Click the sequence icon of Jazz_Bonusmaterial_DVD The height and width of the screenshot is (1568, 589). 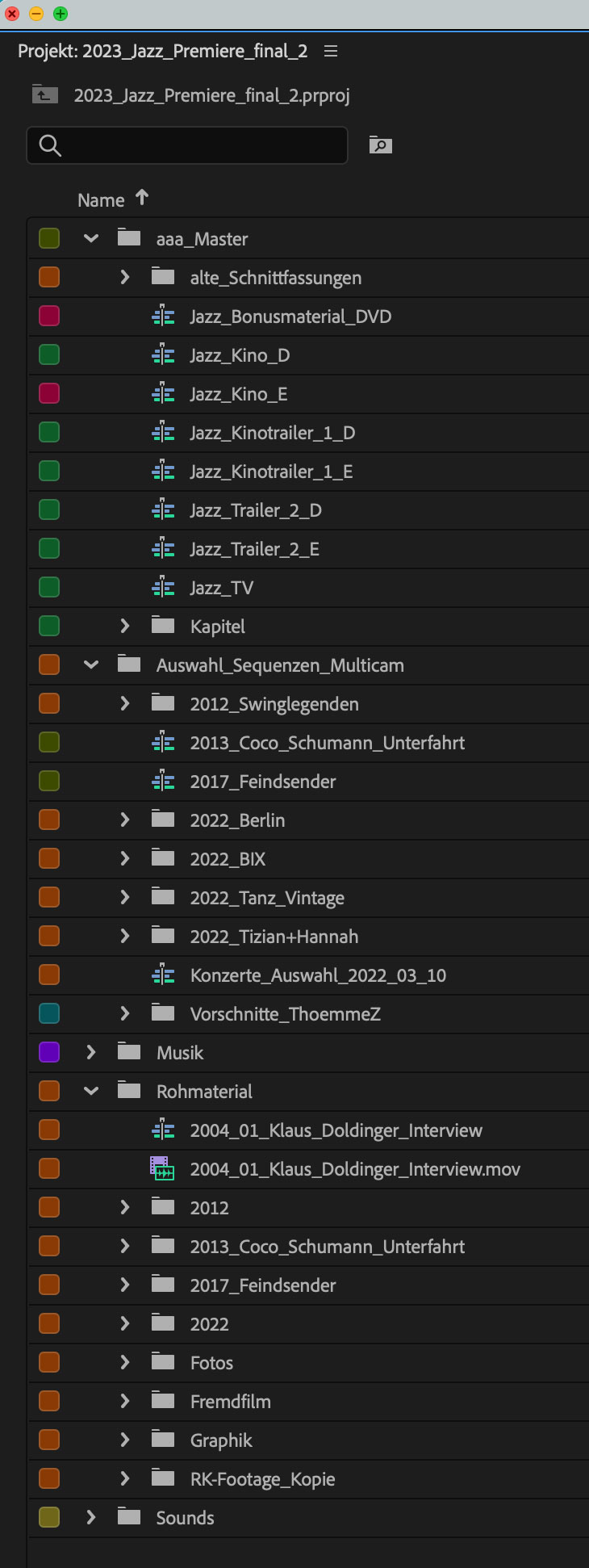[163, 317]
